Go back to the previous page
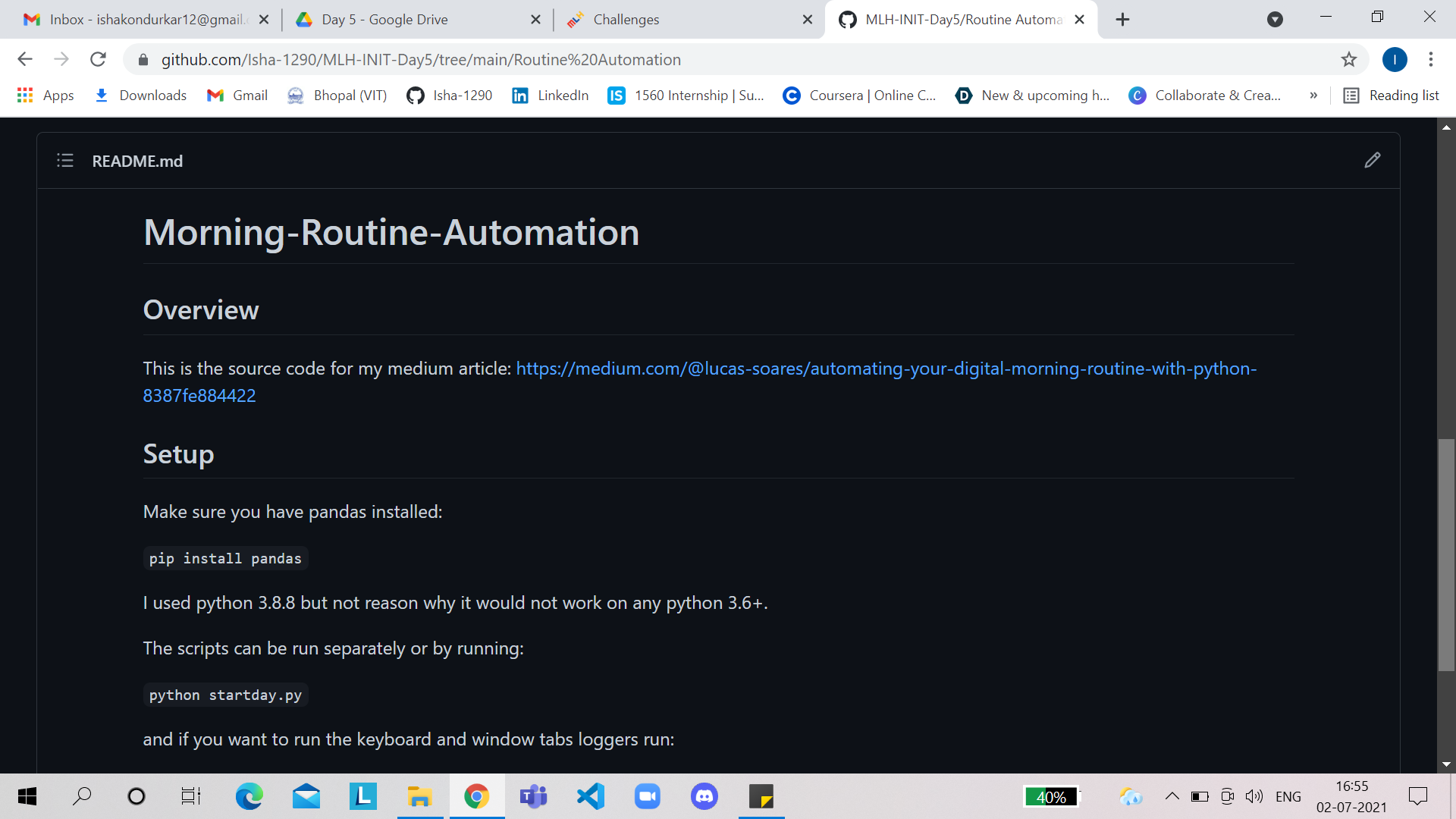This screenshot has width=1456, height=819. (x=25, y=59)
